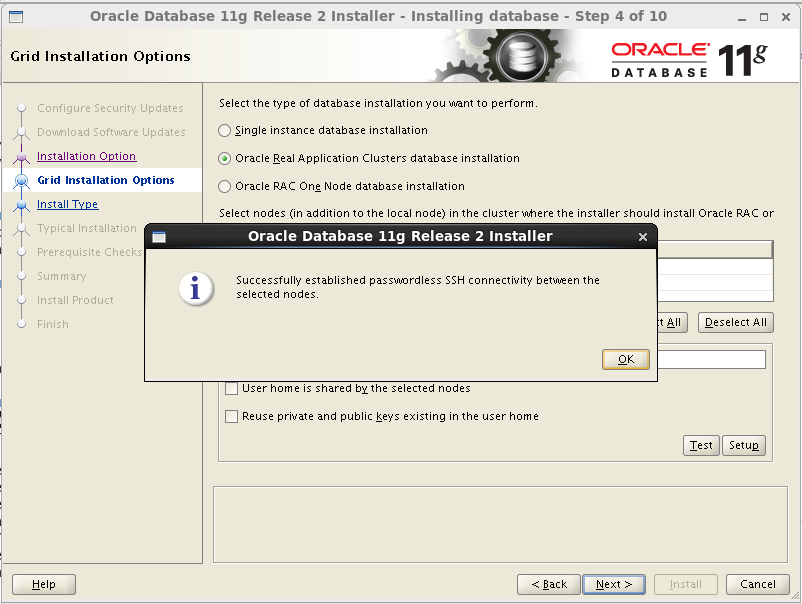Image resolution: width=802 pixels, height=604 pixels.
Task: Open the Install Type step link
Action: pos(68,204)
